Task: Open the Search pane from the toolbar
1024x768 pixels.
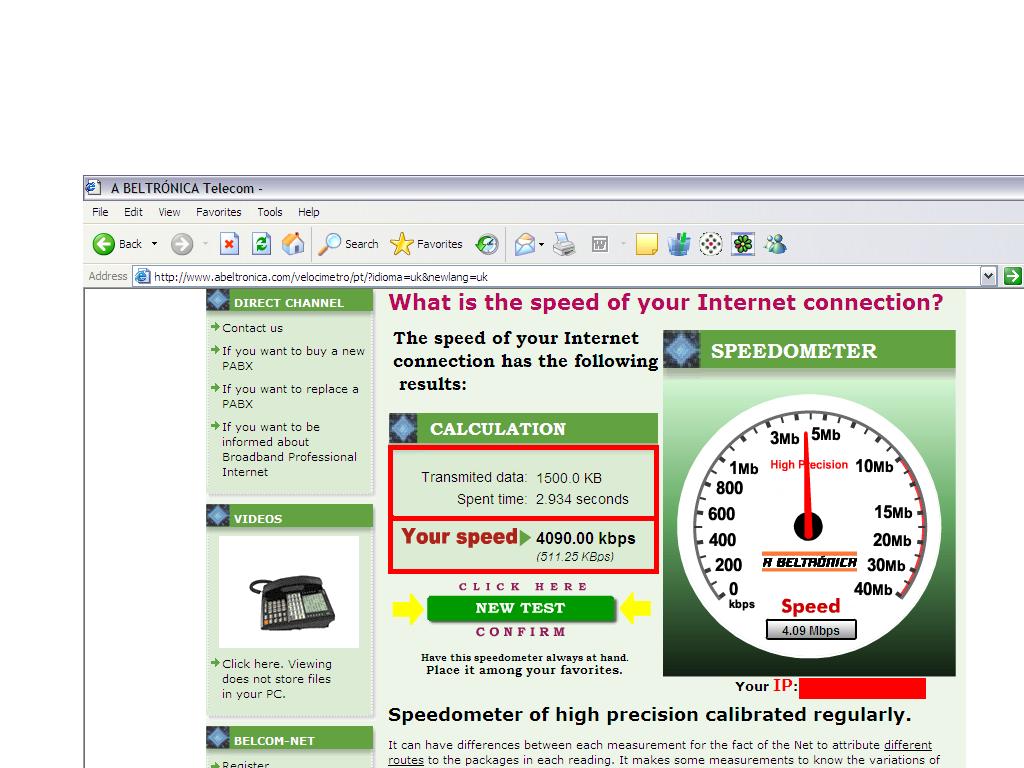Action: [349, 244]
